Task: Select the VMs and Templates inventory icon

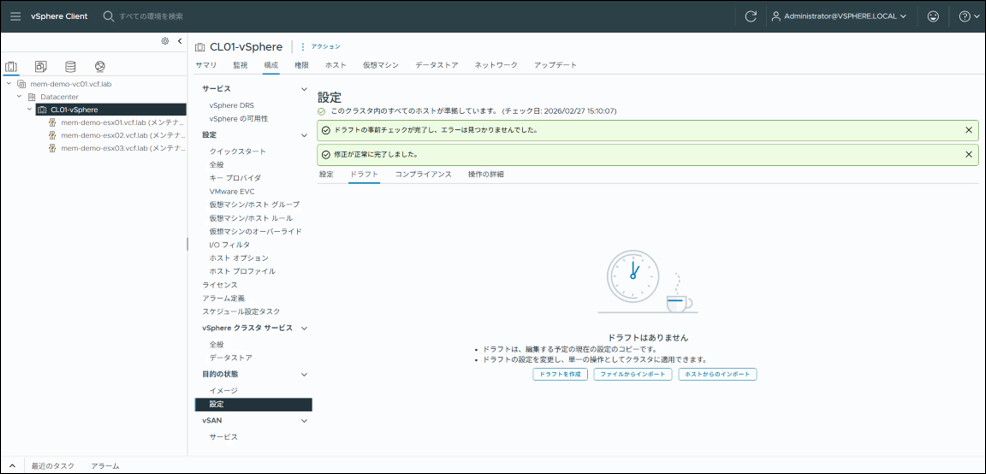Action: 41,67
